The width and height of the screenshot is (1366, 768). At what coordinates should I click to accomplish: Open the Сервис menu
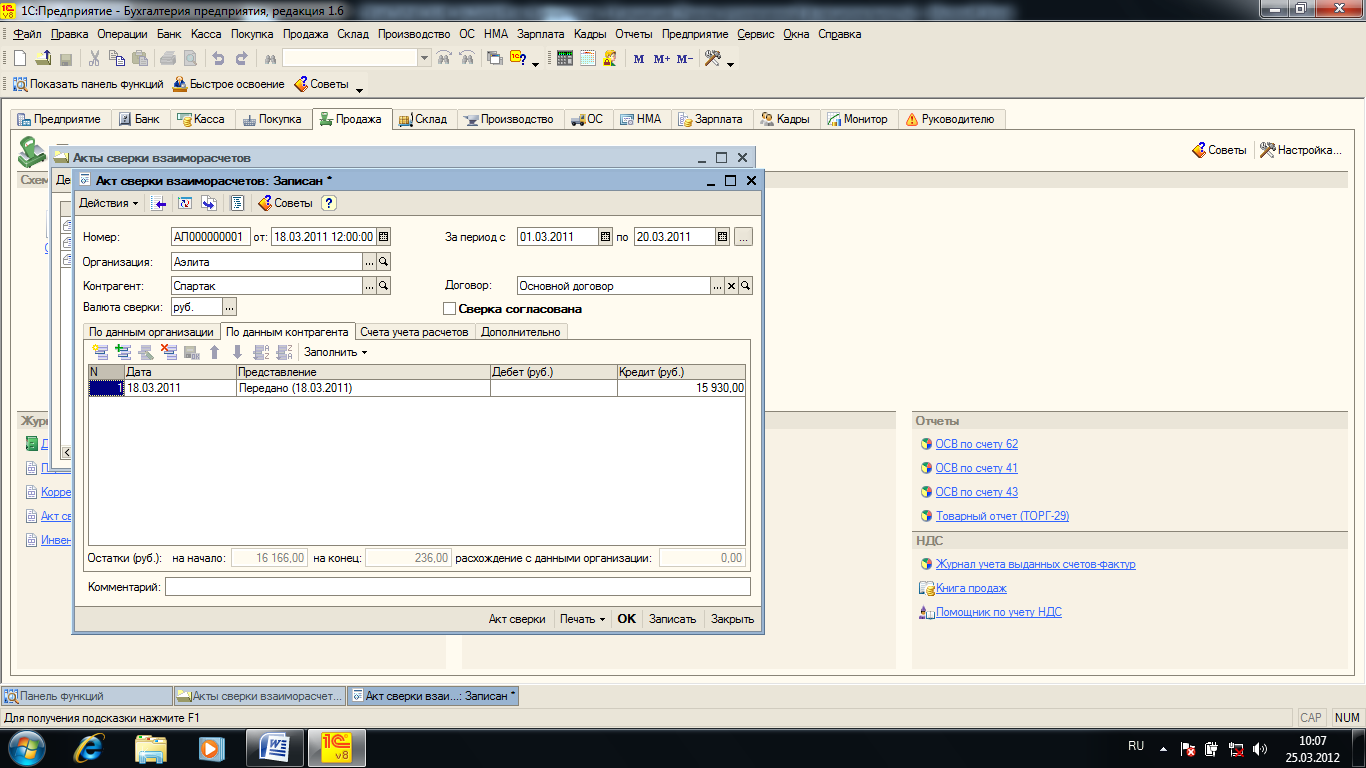(x=756, y=34)
